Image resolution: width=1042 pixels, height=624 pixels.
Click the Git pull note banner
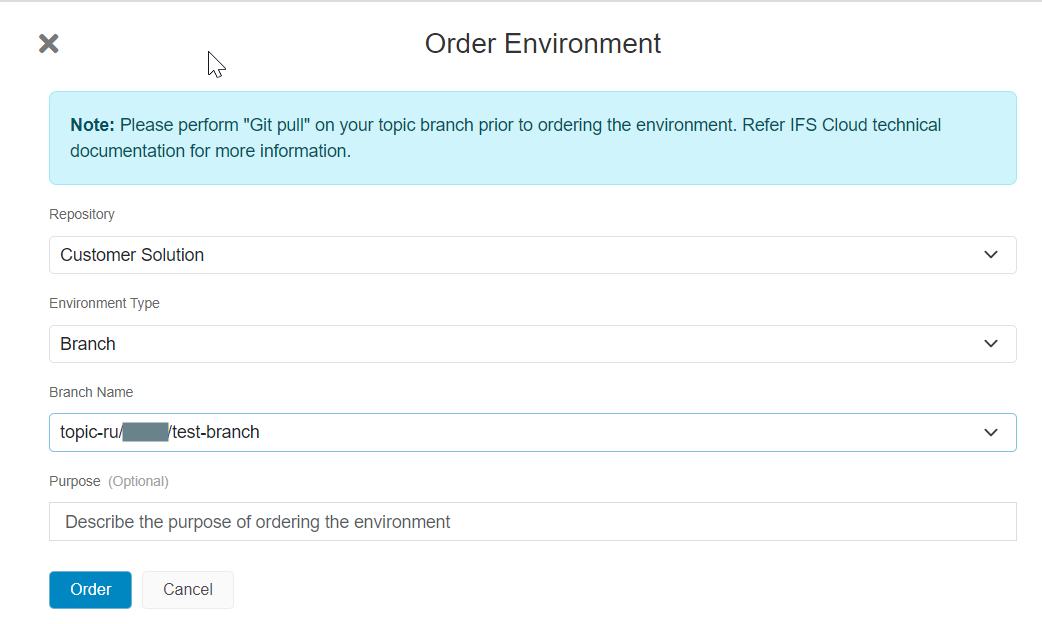[530, 138]
